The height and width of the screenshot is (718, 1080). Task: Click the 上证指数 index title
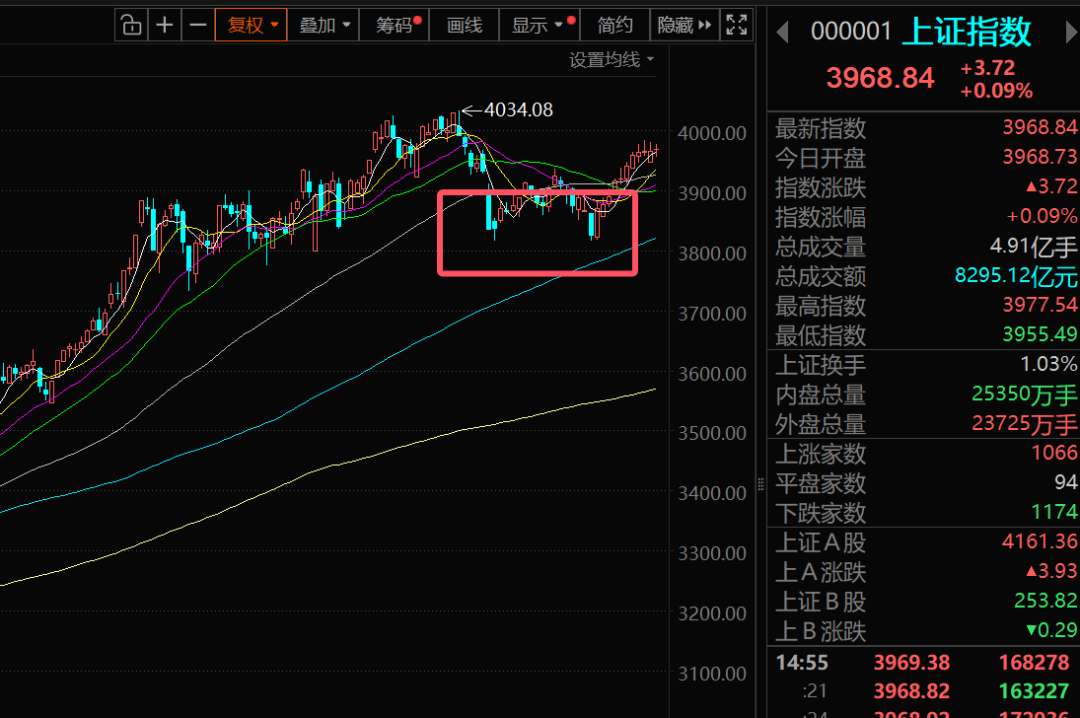(x=966, y=32)
